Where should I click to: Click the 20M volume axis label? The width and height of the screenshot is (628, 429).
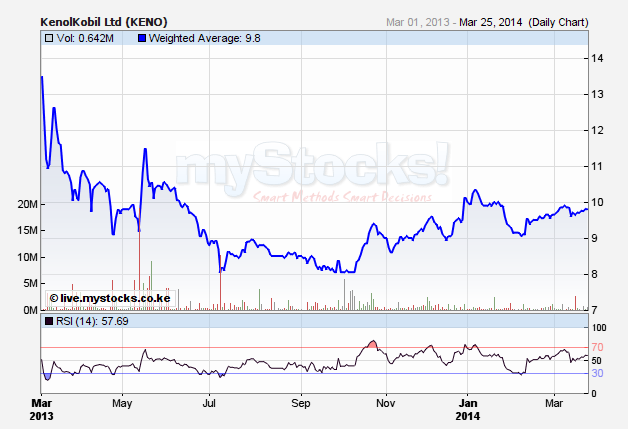click(x=26, y=204)
